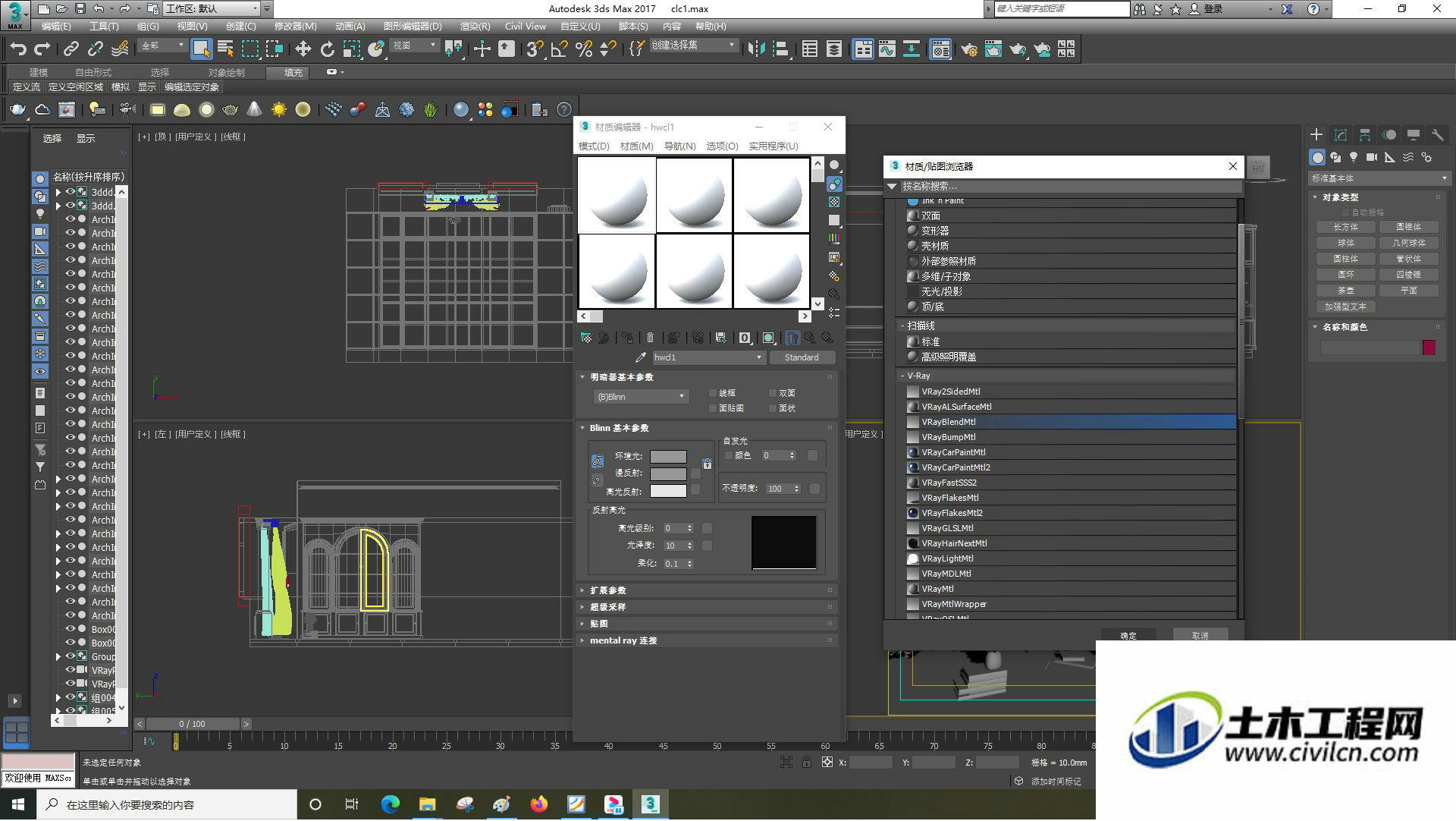Enable self-illumination 颜色 checkbox
Image resolution: width=1456 pixels, height=821 pixels.
729,456
